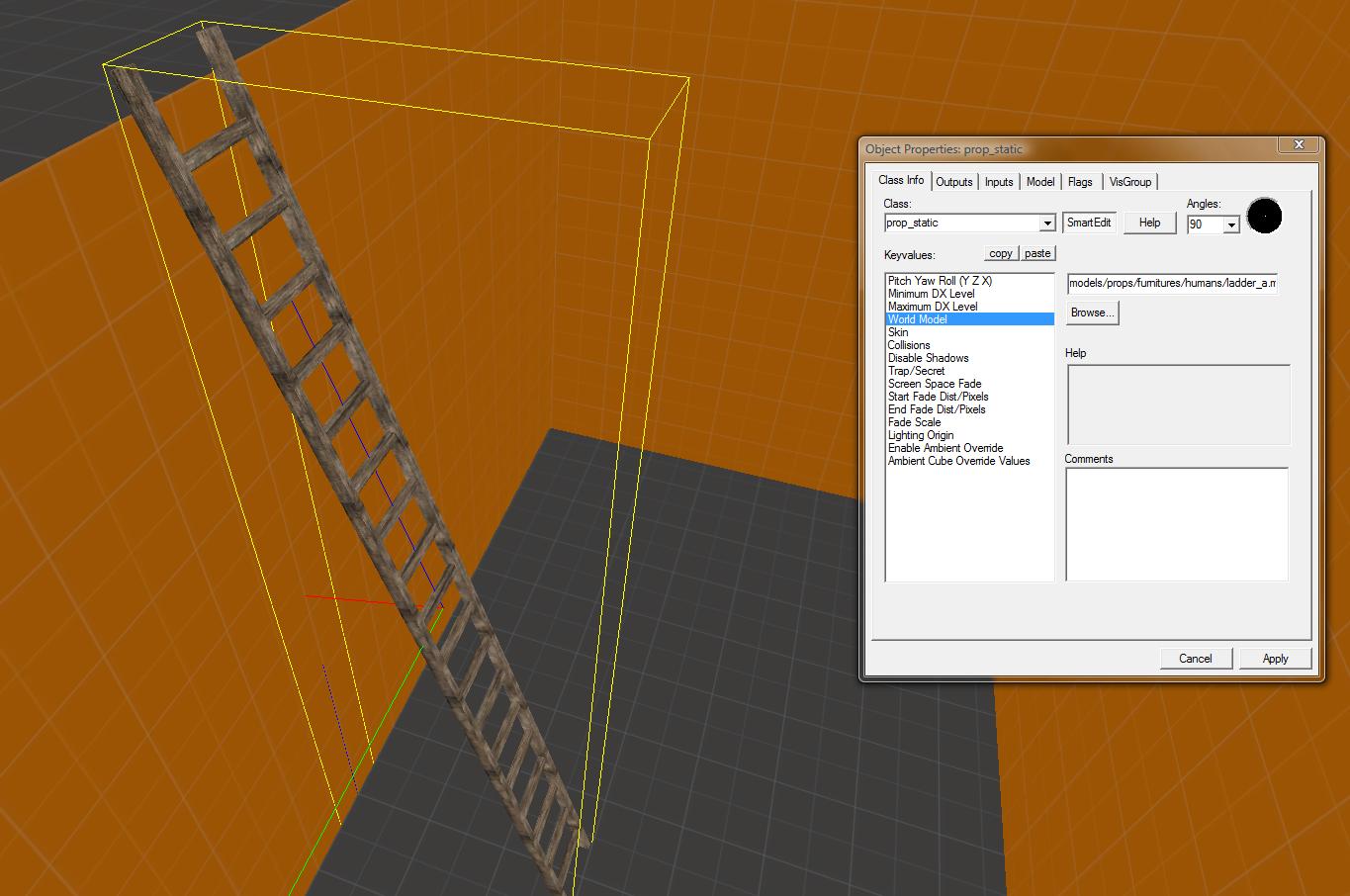Click the Angles value field showing 90
Screen dimensions: 1350x896
point(1206,225)
